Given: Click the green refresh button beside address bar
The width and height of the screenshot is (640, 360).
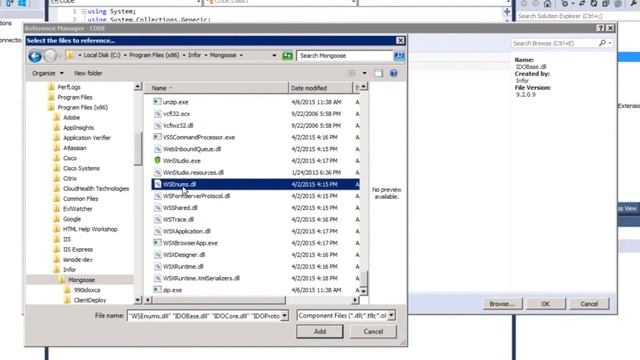Looking at the screenshot, I should [287, 56].
